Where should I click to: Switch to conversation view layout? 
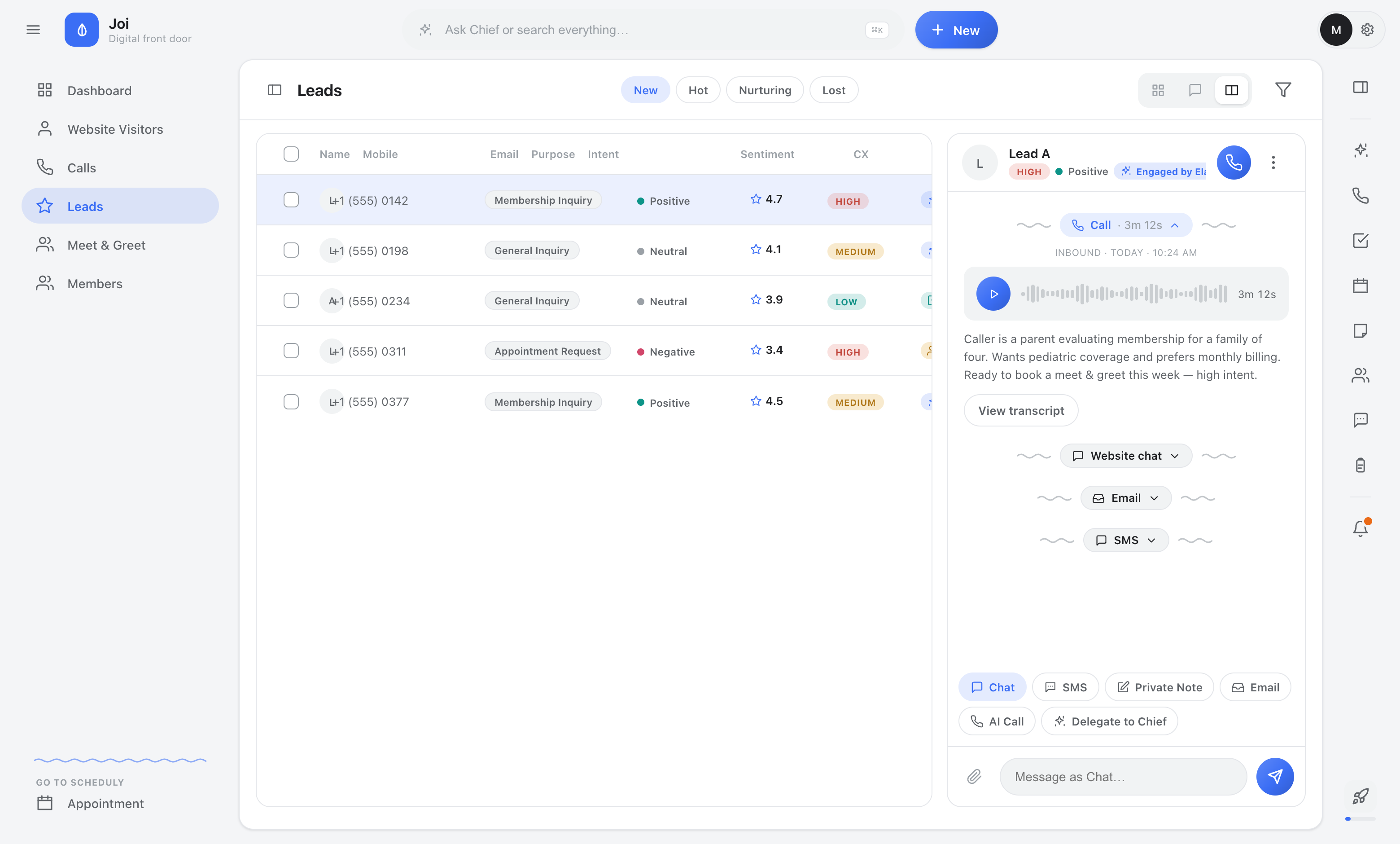(x=1195, y=90)
